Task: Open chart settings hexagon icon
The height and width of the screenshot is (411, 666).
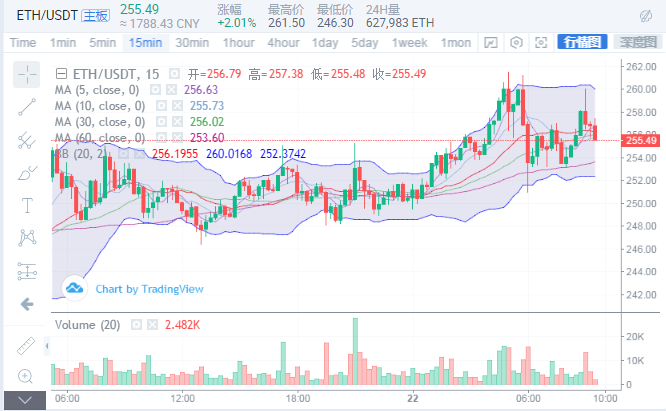Action: pos(516,42)
